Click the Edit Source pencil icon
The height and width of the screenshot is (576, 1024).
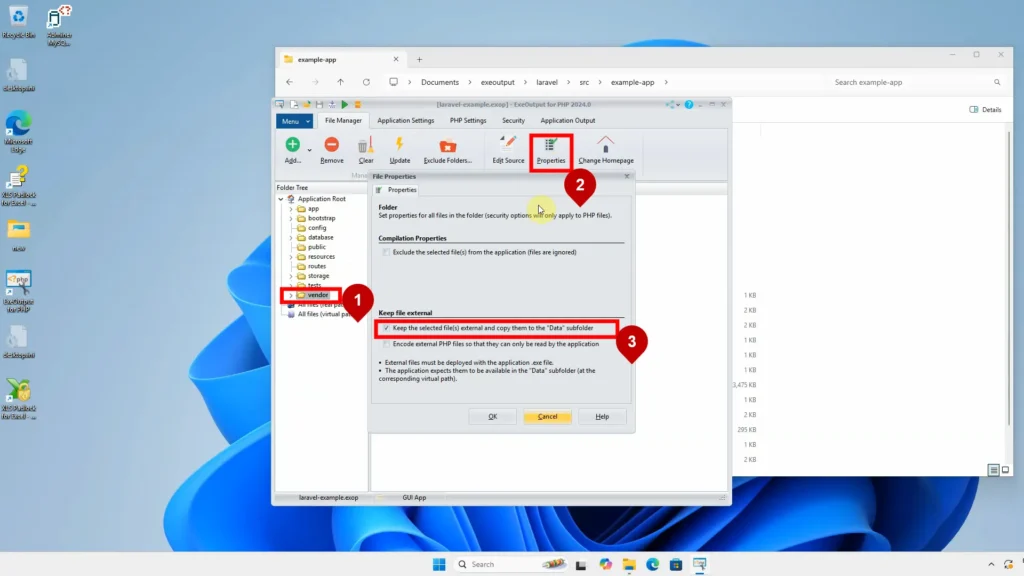click(508, 146)
